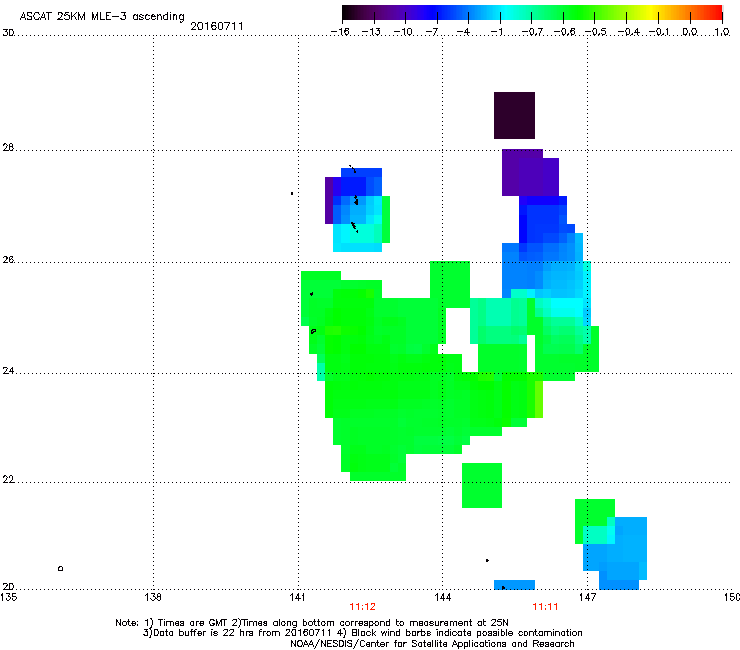Click the color bar label -13
This screenshot has width=740, height=650.
click(x=371, y=32)
